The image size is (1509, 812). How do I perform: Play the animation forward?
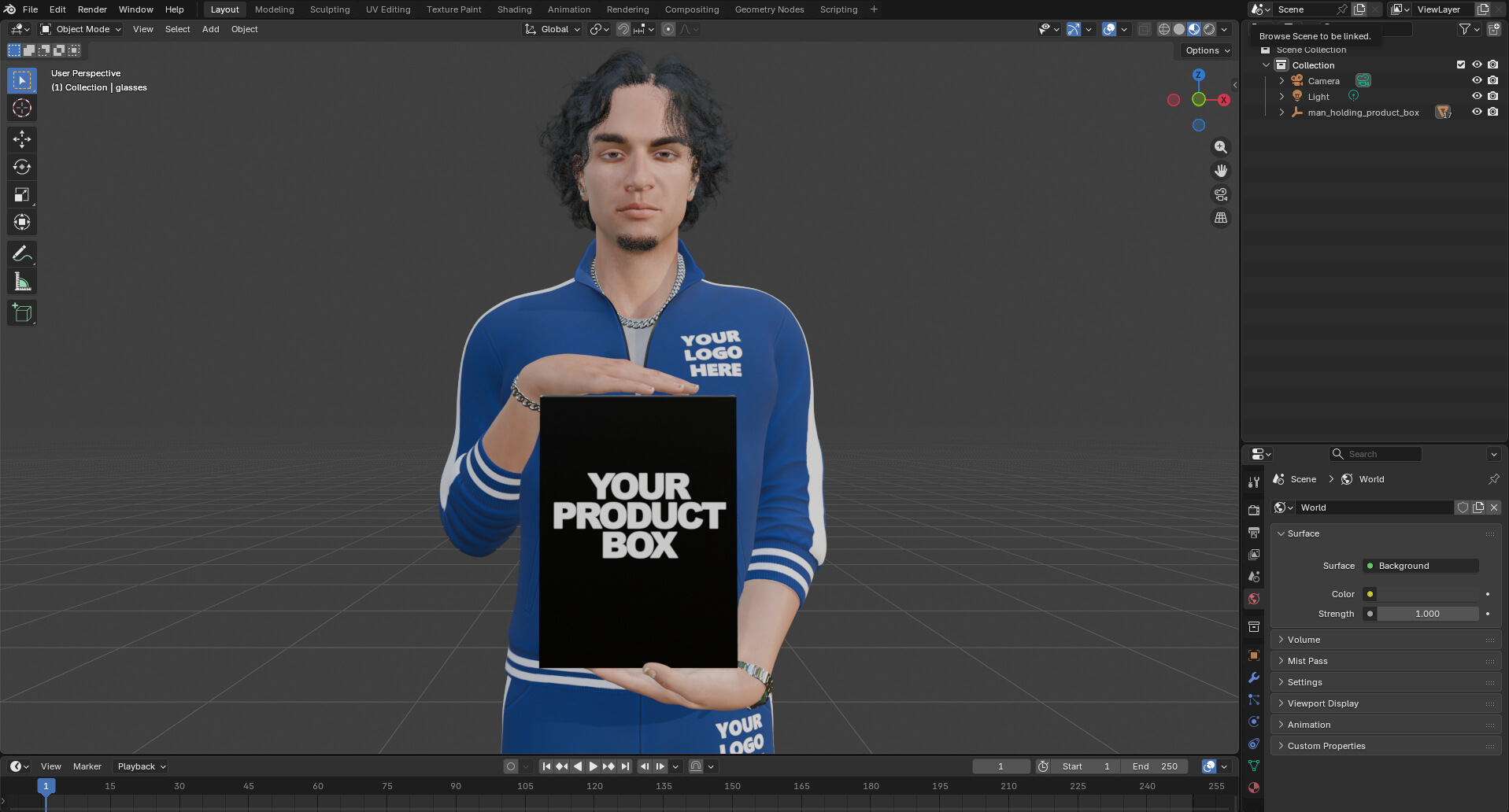[594, 766]
